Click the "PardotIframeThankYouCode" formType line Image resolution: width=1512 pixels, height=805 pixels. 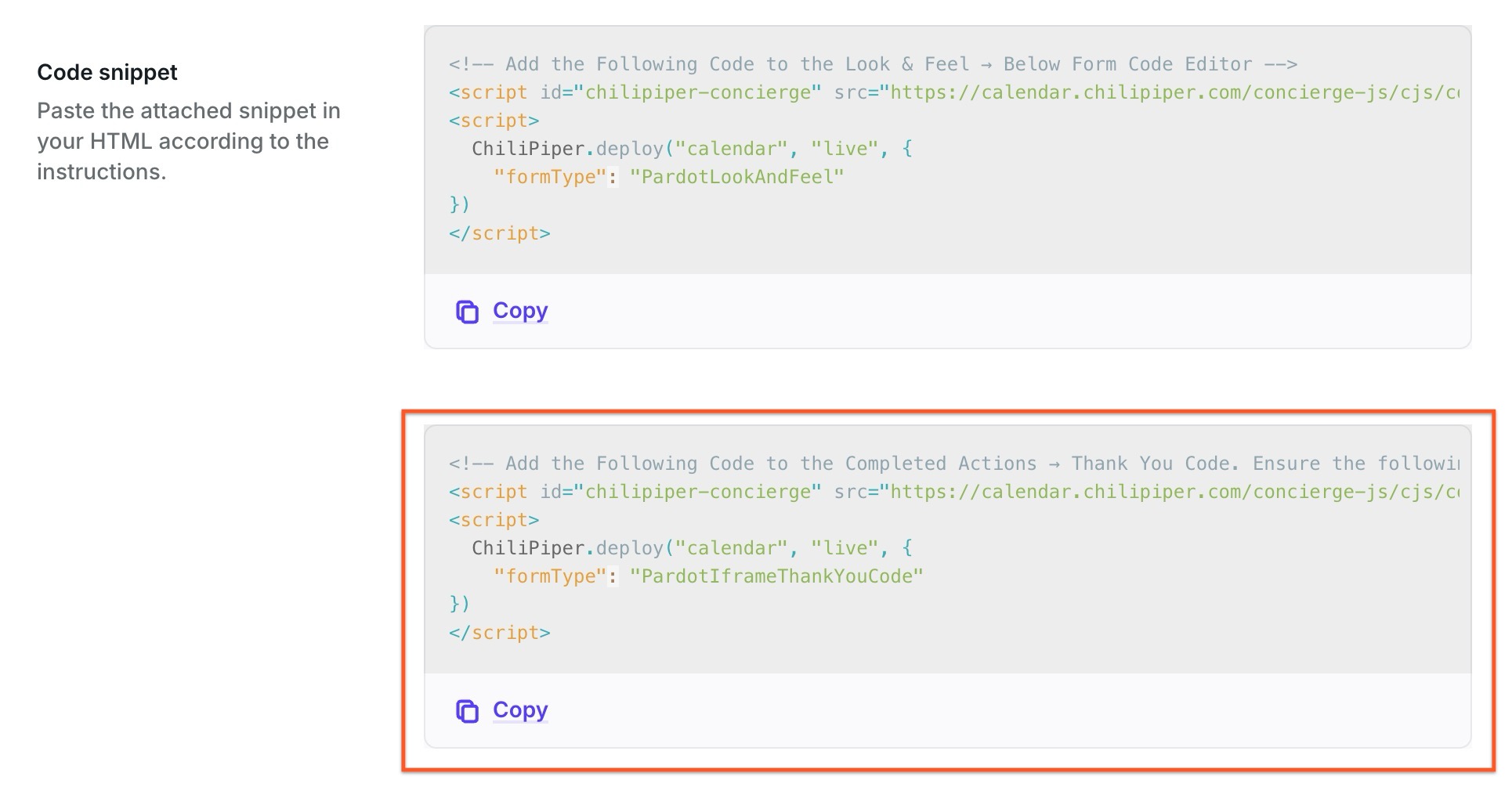tap(708, 576)
